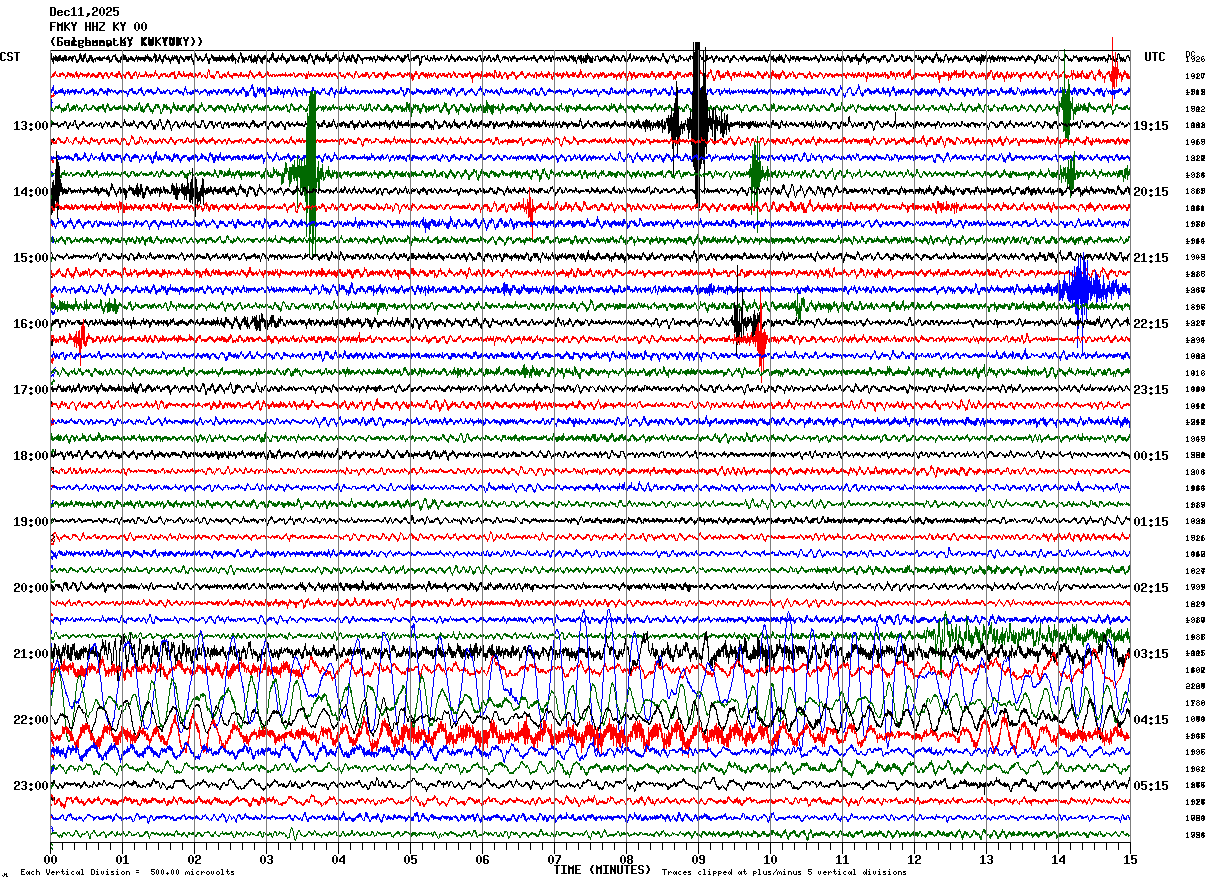1210x886 pixels.
Task: Select the 04:15 UTC time label
Action: [1151, 720]
